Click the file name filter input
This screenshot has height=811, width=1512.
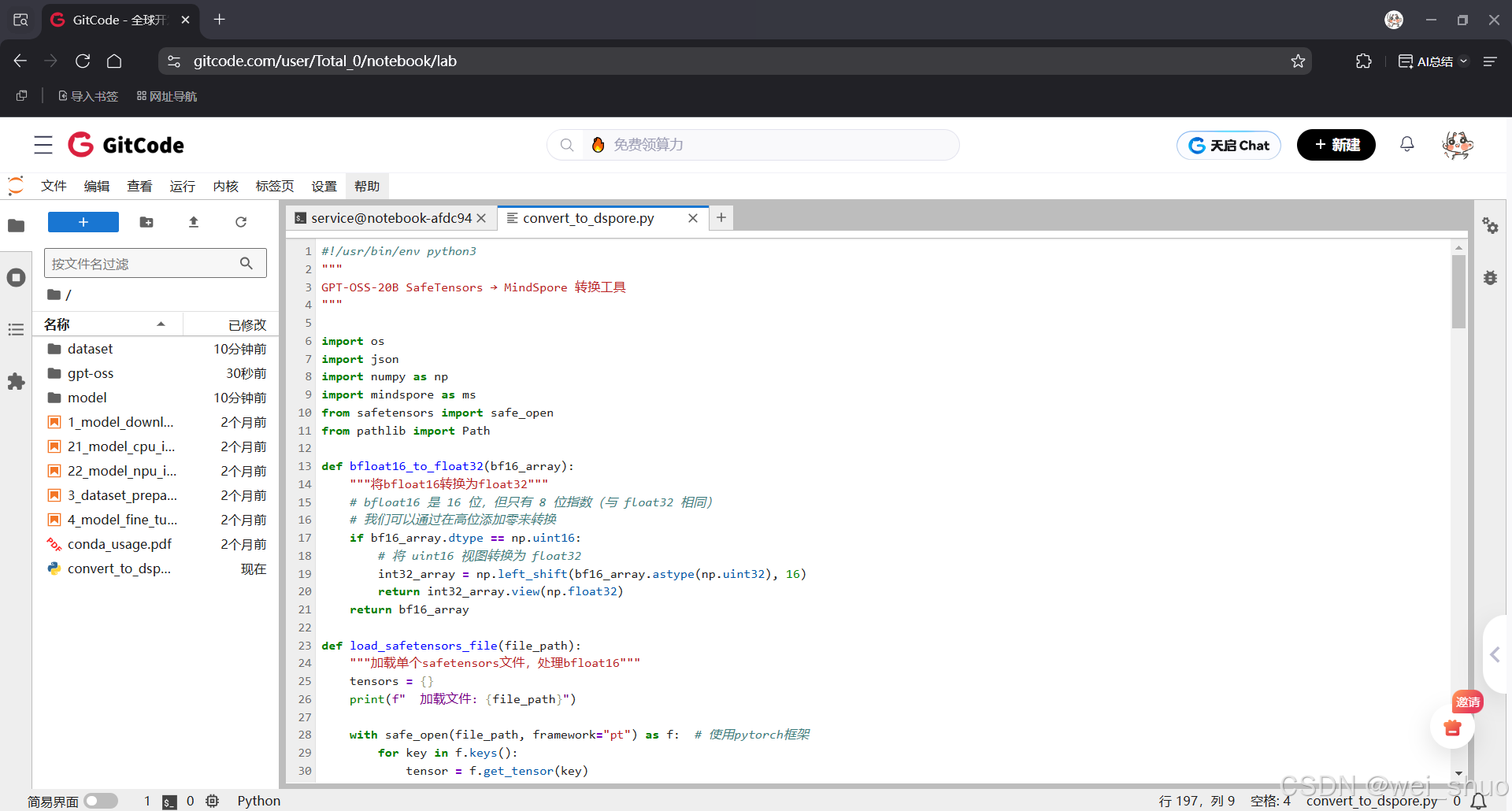click(x=155, y=263)
